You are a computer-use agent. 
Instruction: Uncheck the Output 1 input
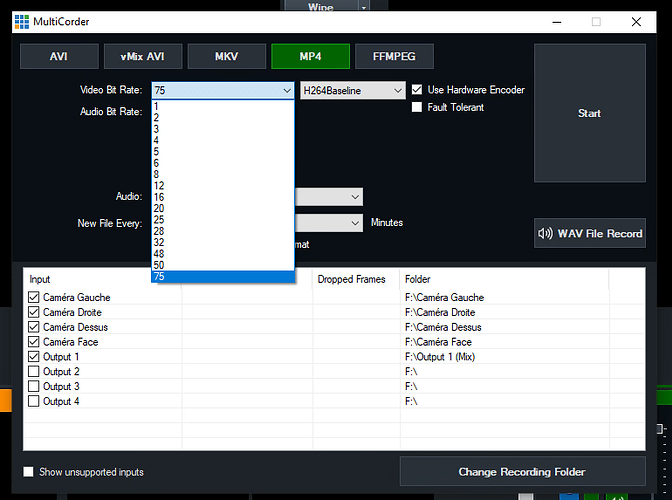[33, 356]
